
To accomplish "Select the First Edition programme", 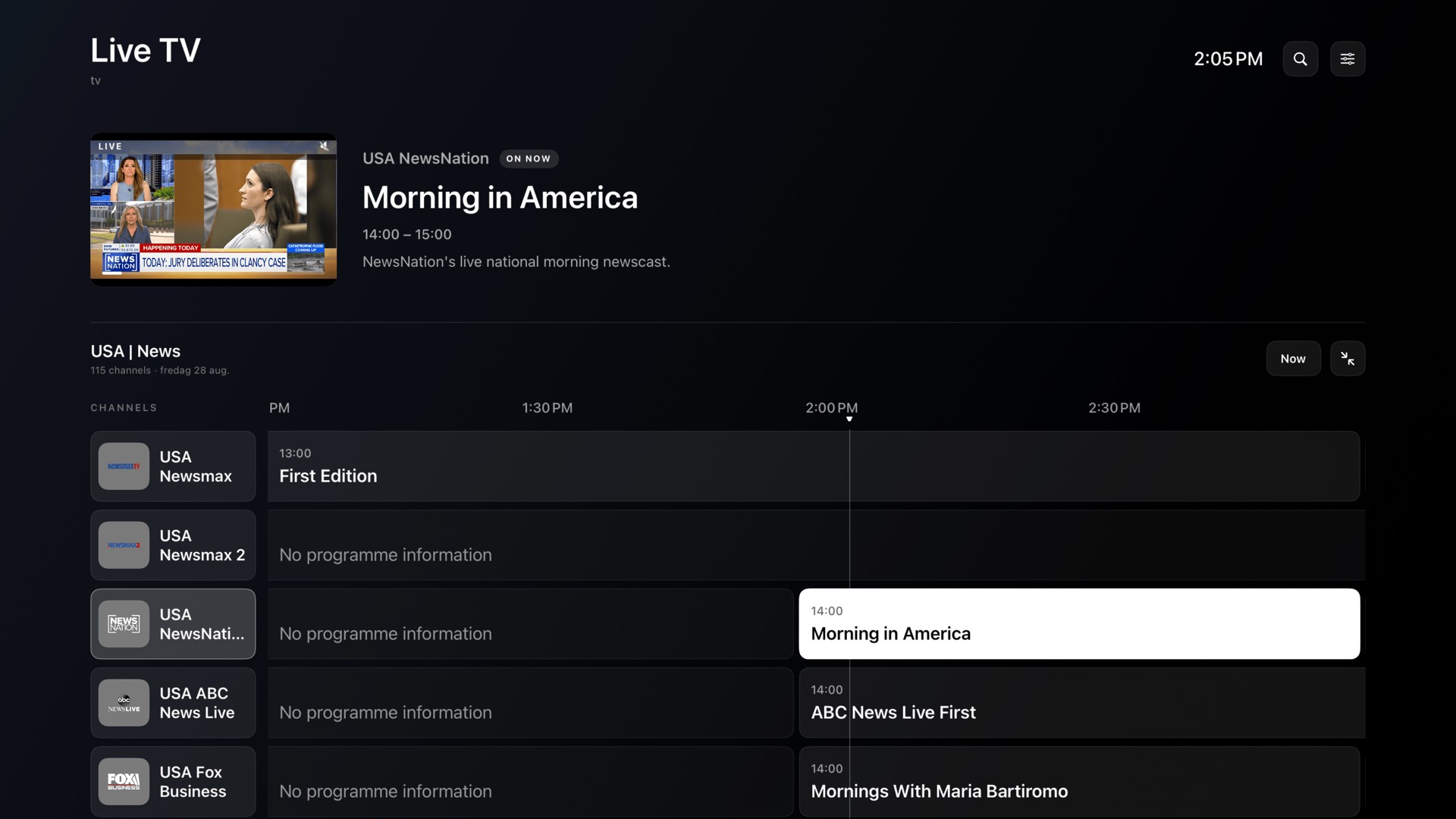I will (x=813, y=466).
